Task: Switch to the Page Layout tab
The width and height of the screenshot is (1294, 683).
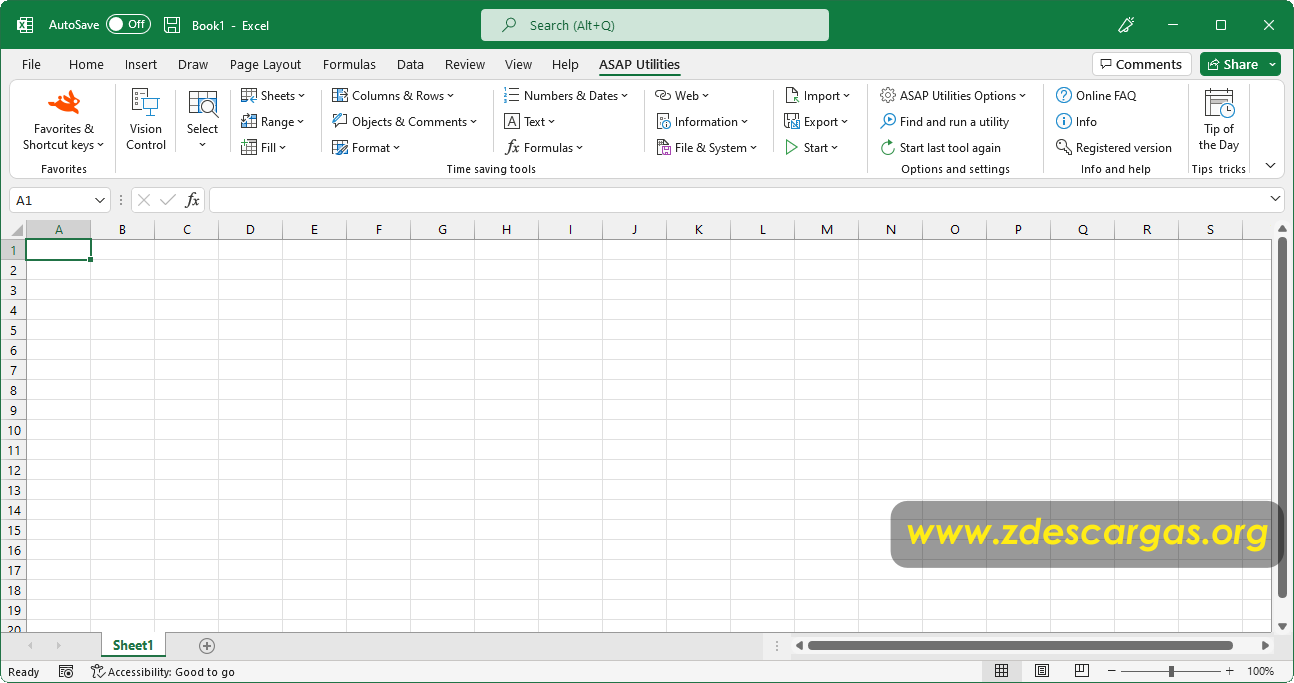Action: 265,65
